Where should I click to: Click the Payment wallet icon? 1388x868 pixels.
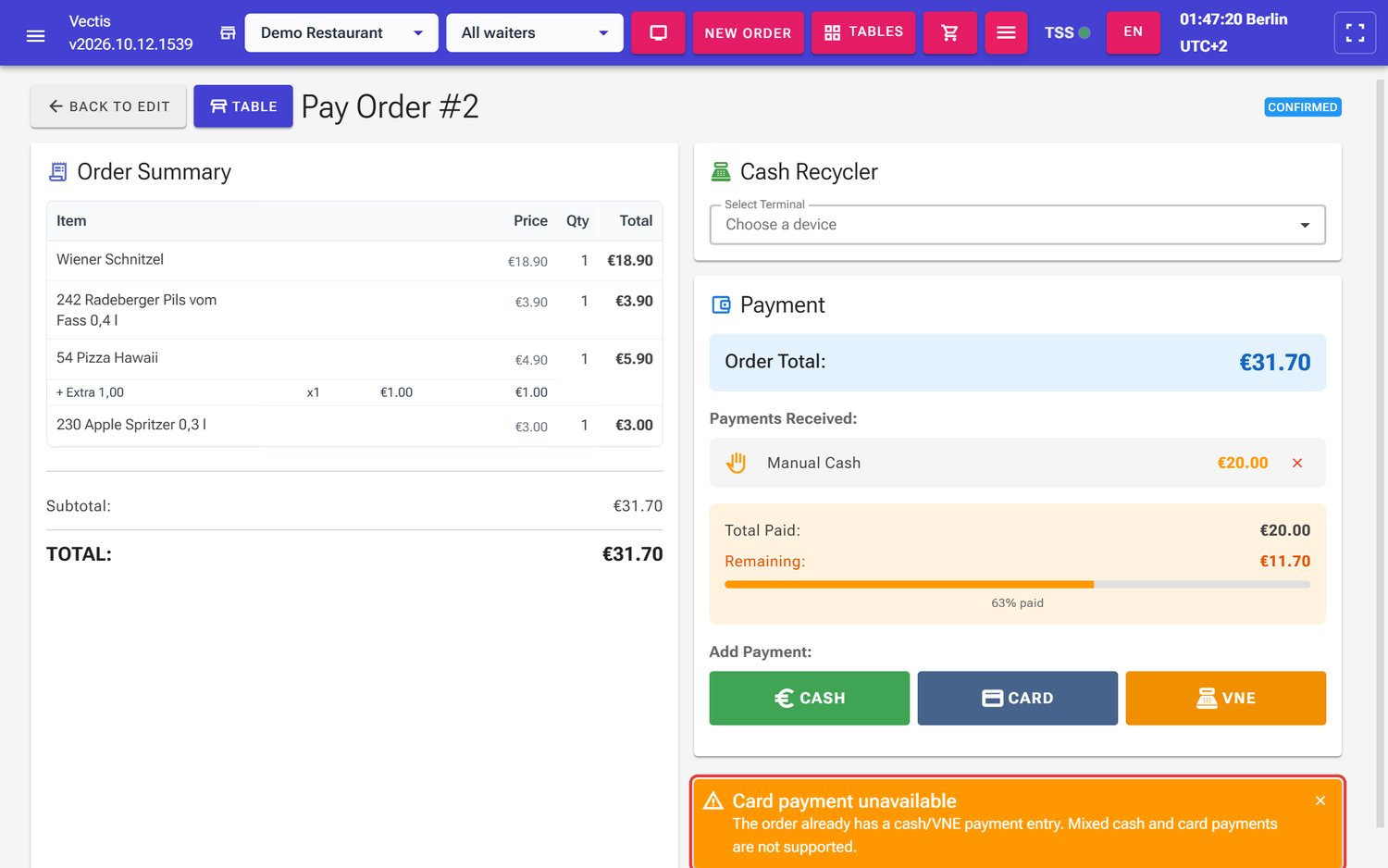pyautogui.click(x=721, y=304)
